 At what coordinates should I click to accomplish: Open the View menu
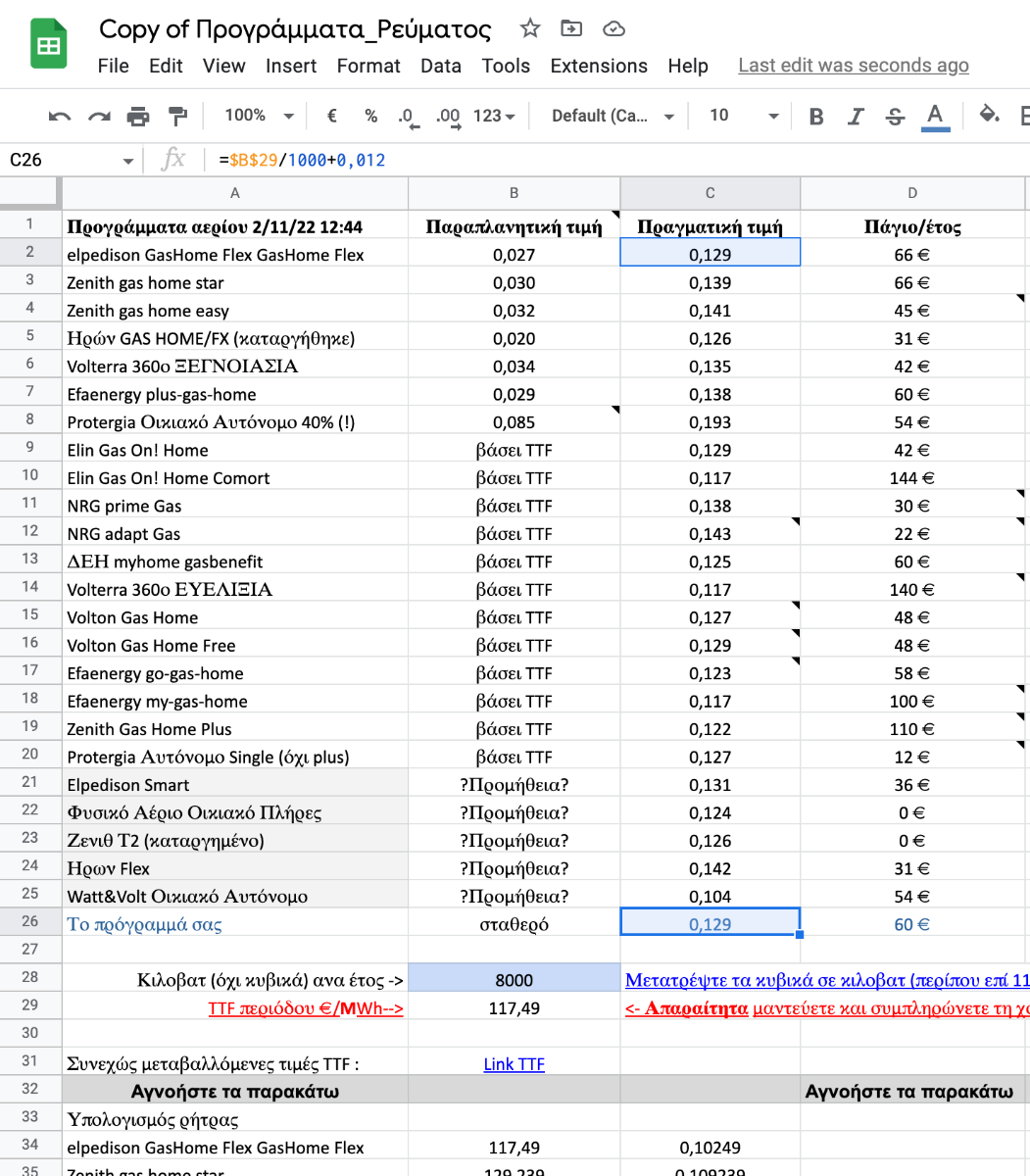tap(223, 66)
